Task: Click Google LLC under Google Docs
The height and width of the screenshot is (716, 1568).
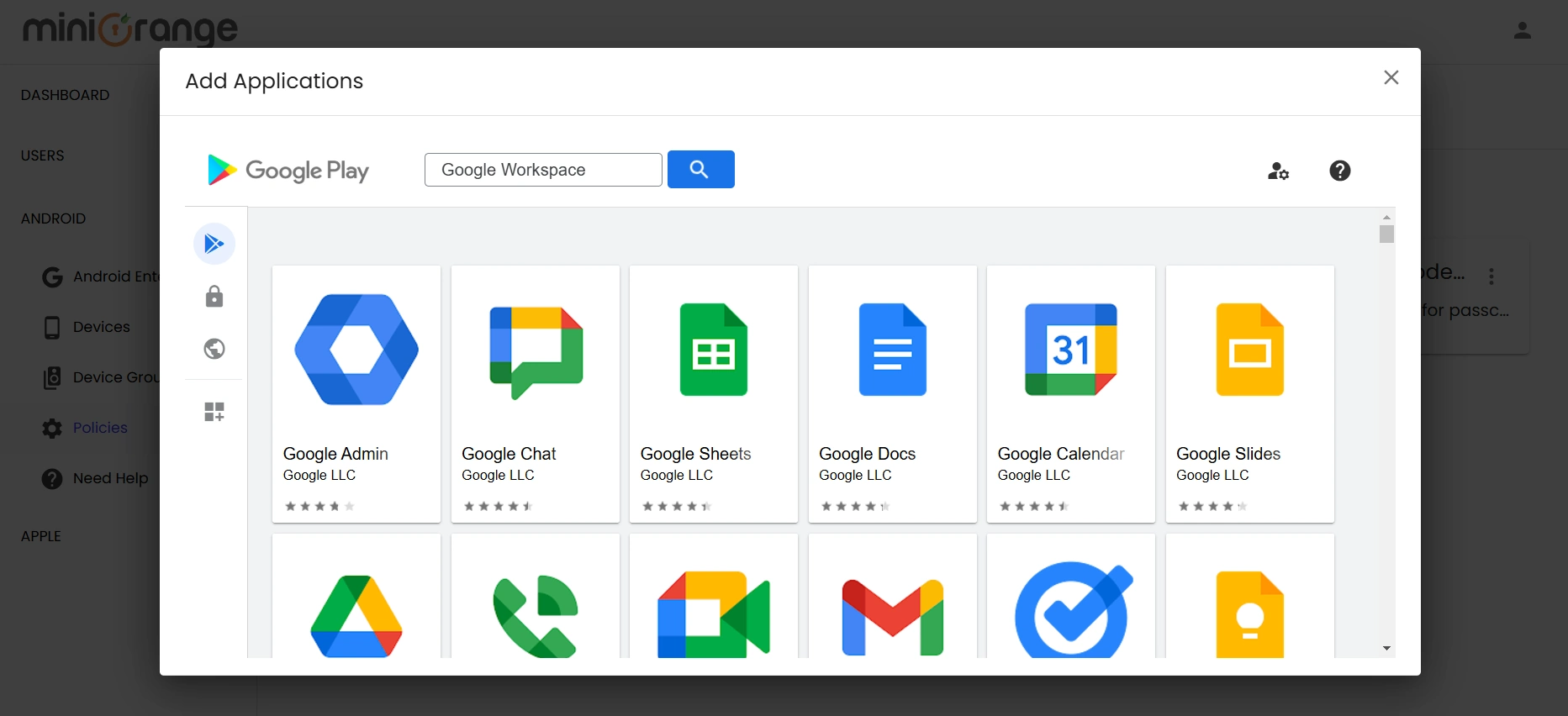Action: (855, 475)
